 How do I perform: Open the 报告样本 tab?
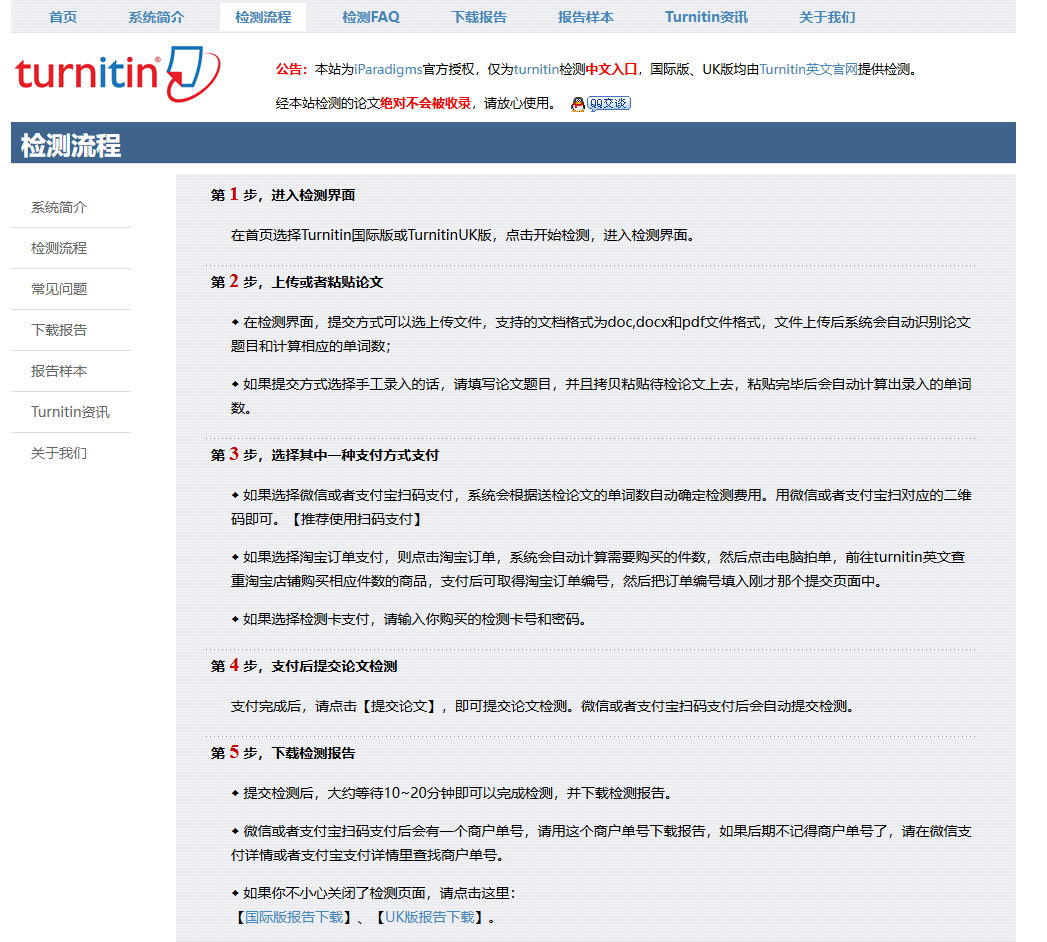pyautogui.click(x=586, y=17)
